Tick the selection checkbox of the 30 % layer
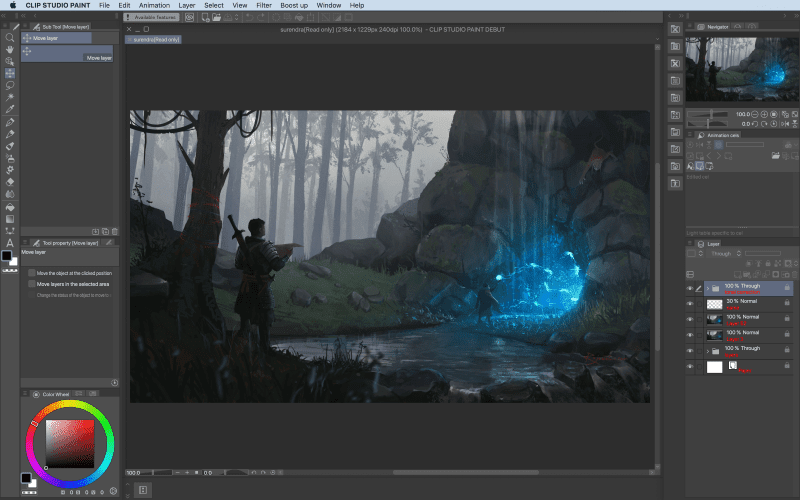The height and width of the screenshot is (500, 800). pyautogui.click(x=699, y=304)
